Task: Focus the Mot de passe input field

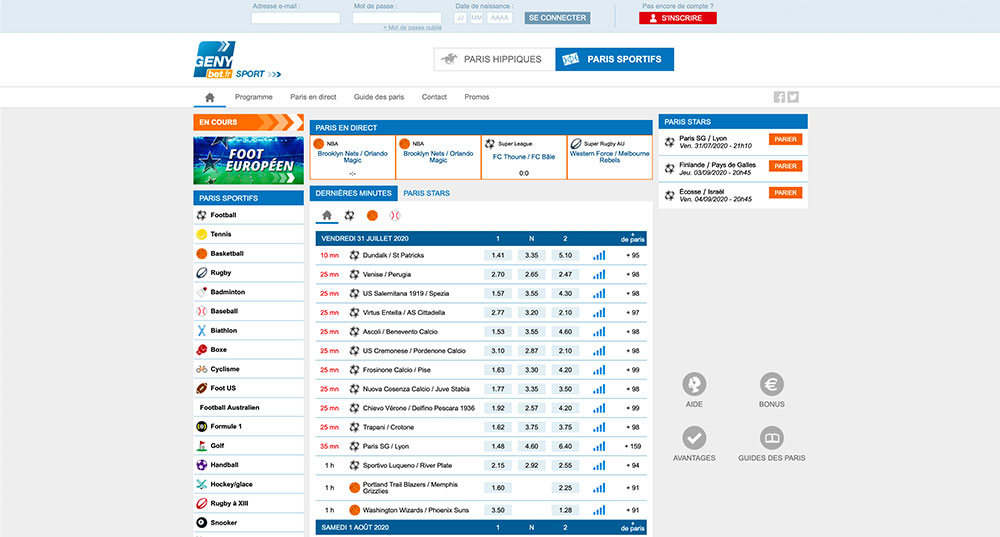Action: [x=397, y=18]
